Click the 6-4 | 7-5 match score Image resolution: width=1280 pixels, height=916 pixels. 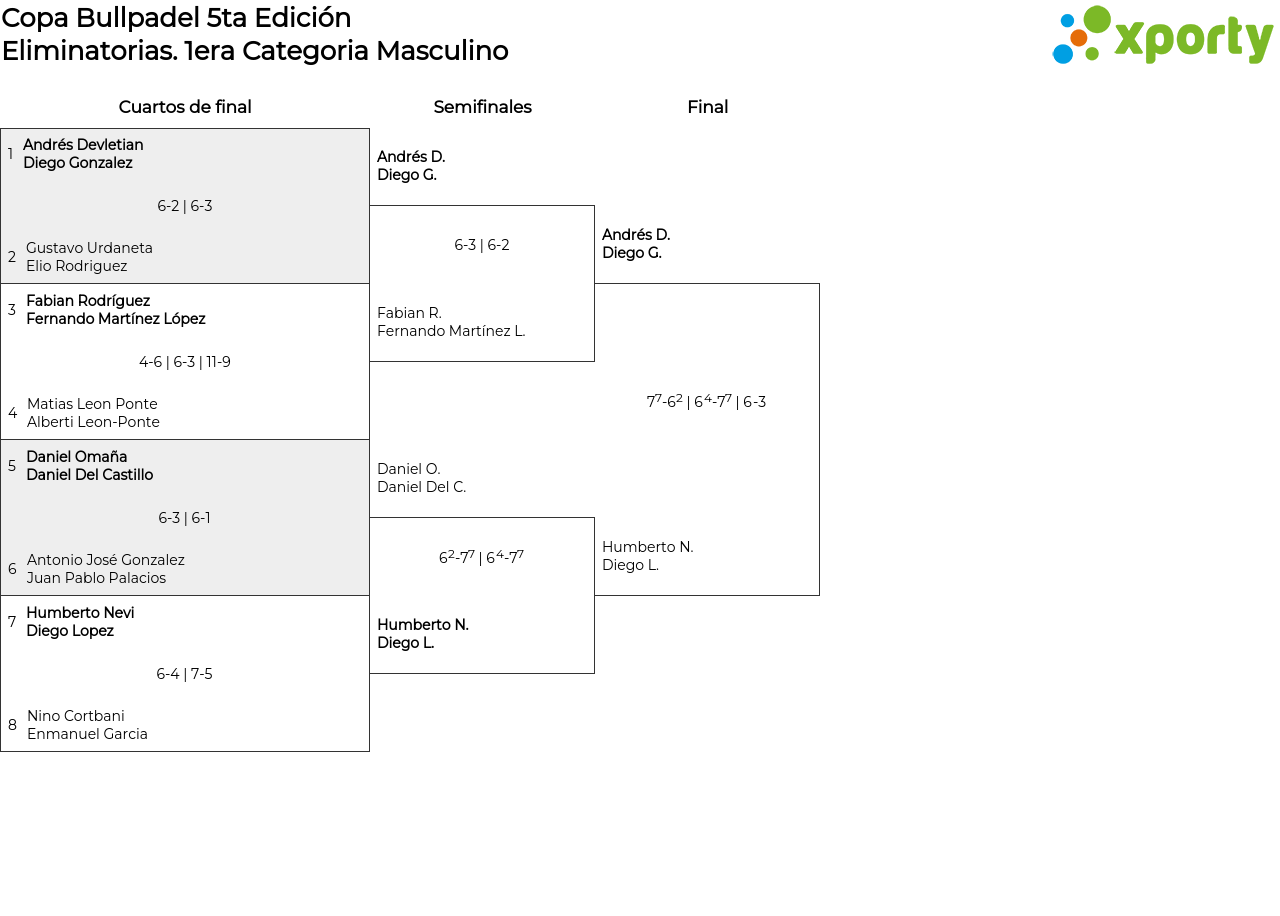[185, 674]
